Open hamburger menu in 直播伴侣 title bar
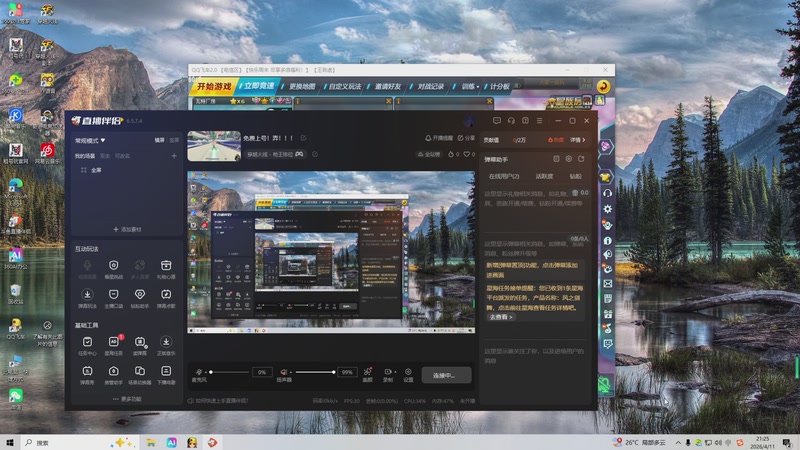800x450 pixels. (539, 120)
